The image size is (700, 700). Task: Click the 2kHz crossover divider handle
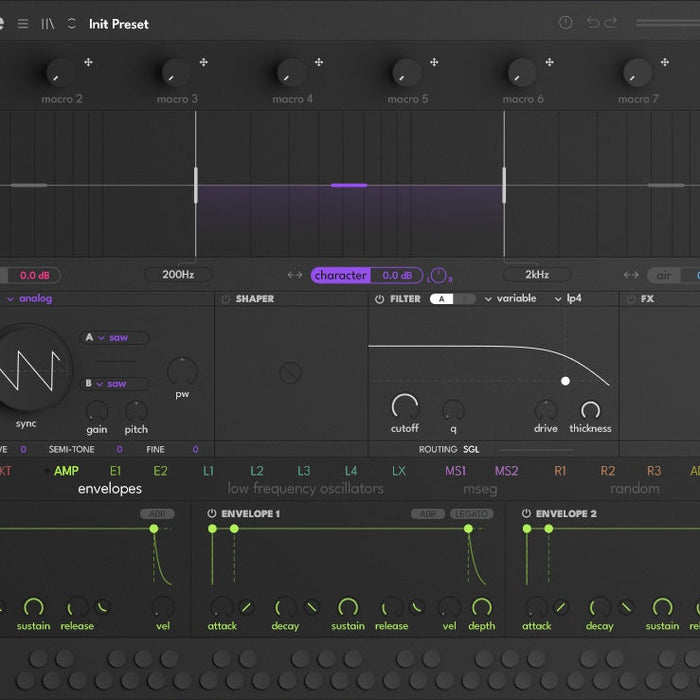tap(504, 185)
